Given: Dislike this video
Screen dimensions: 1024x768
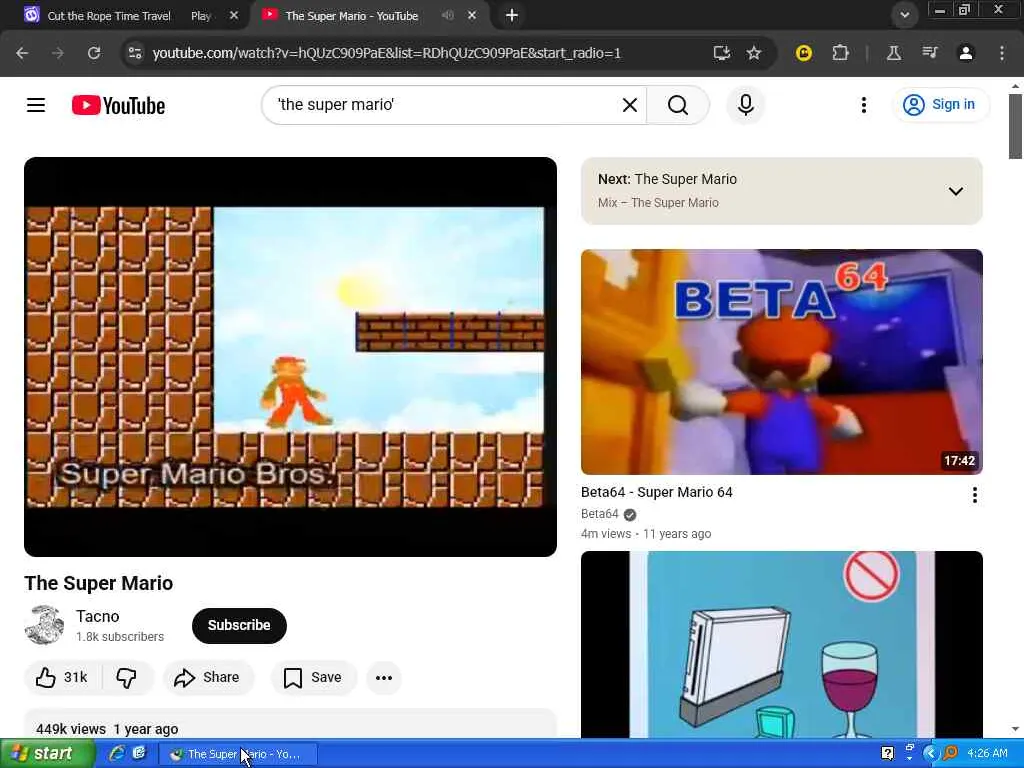Looking at the screenshot, I should click(x=127, y=677).
